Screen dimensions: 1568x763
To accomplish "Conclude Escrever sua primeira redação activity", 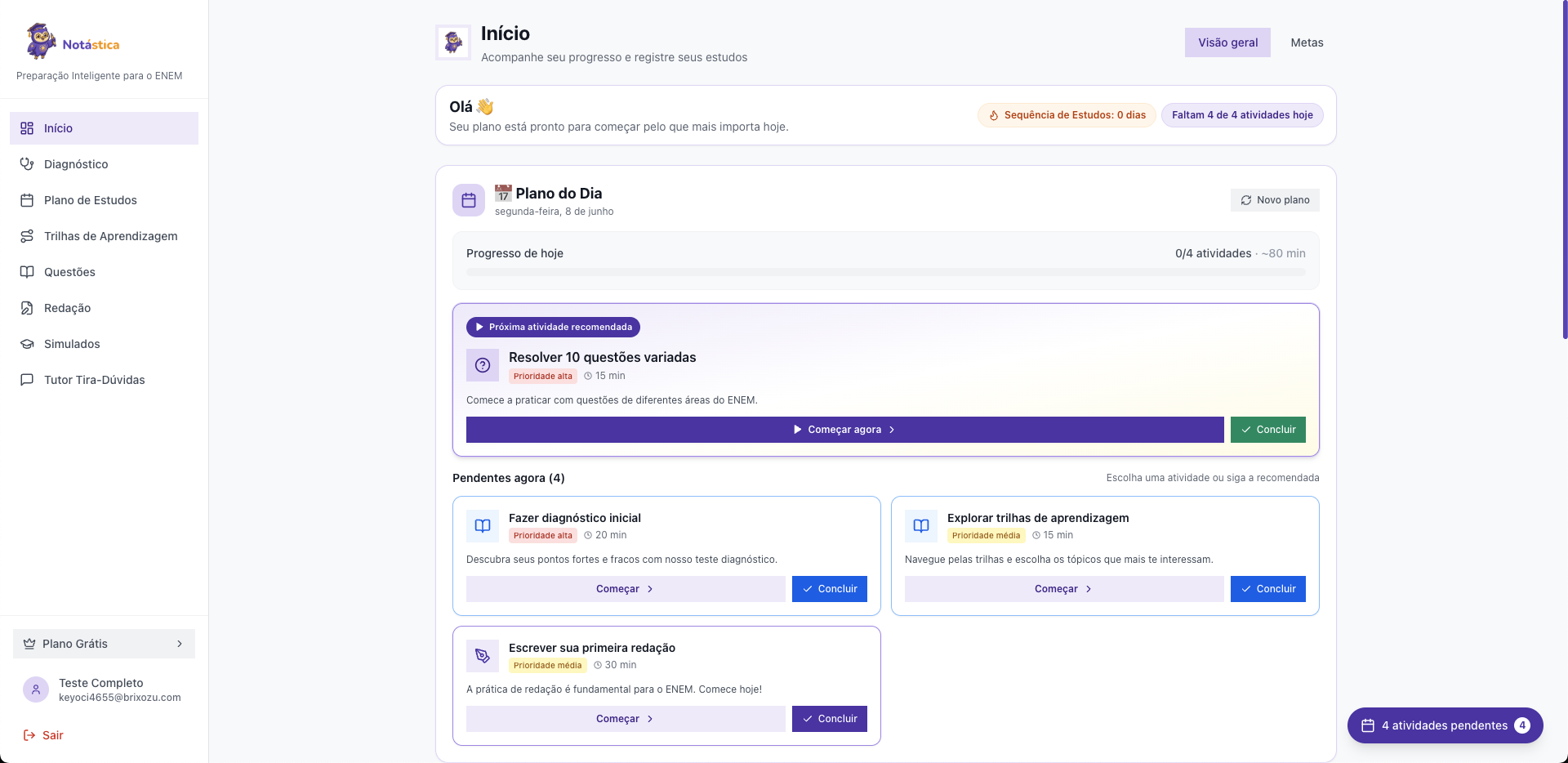I will [829, 719].
